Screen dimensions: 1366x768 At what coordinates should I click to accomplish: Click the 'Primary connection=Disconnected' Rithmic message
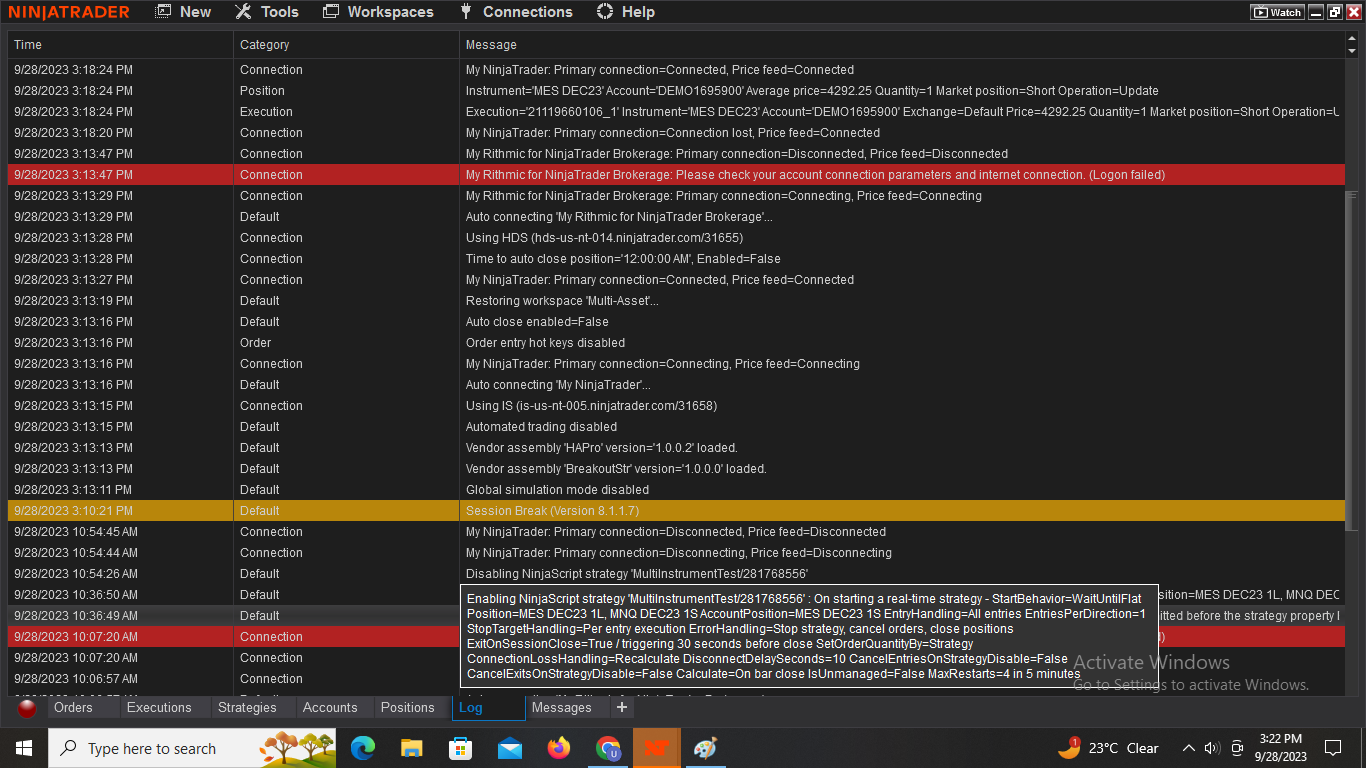click(x=737, y=154)
